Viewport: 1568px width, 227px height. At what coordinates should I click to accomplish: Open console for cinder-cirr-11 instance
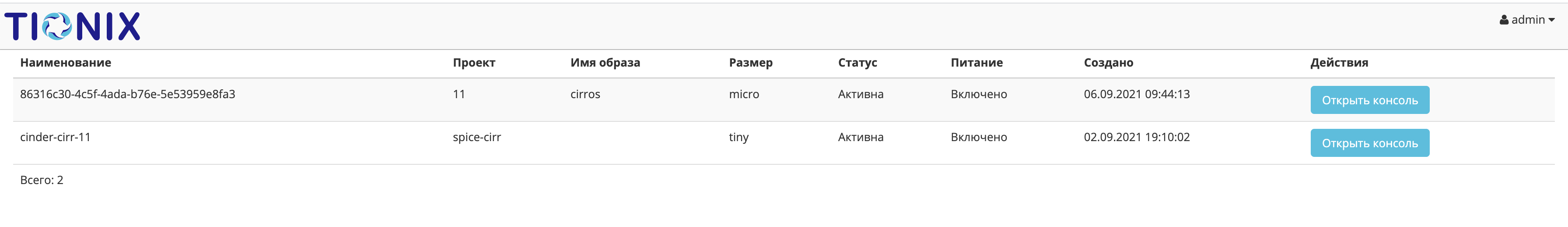(1369, 143)
